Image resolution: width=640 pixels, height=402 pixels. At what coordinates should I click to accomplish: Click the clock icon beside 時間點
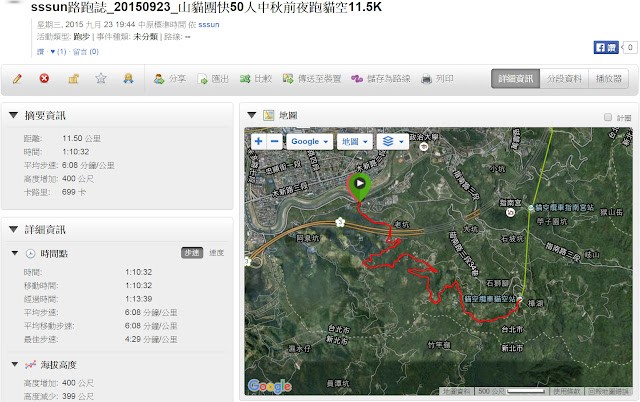pos(30,253)
